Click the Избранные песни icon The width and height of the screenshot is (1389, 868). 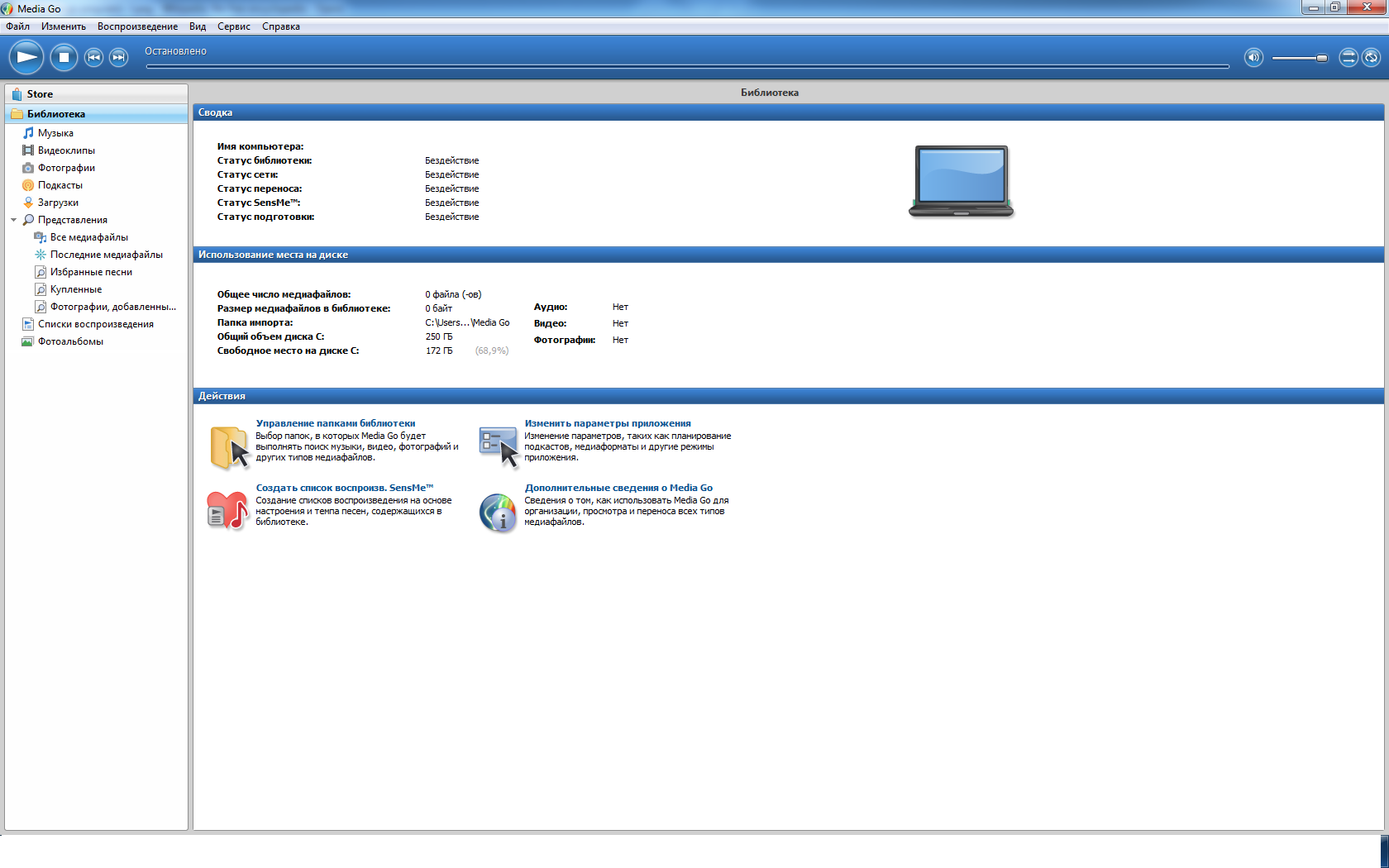click(41, 272)
